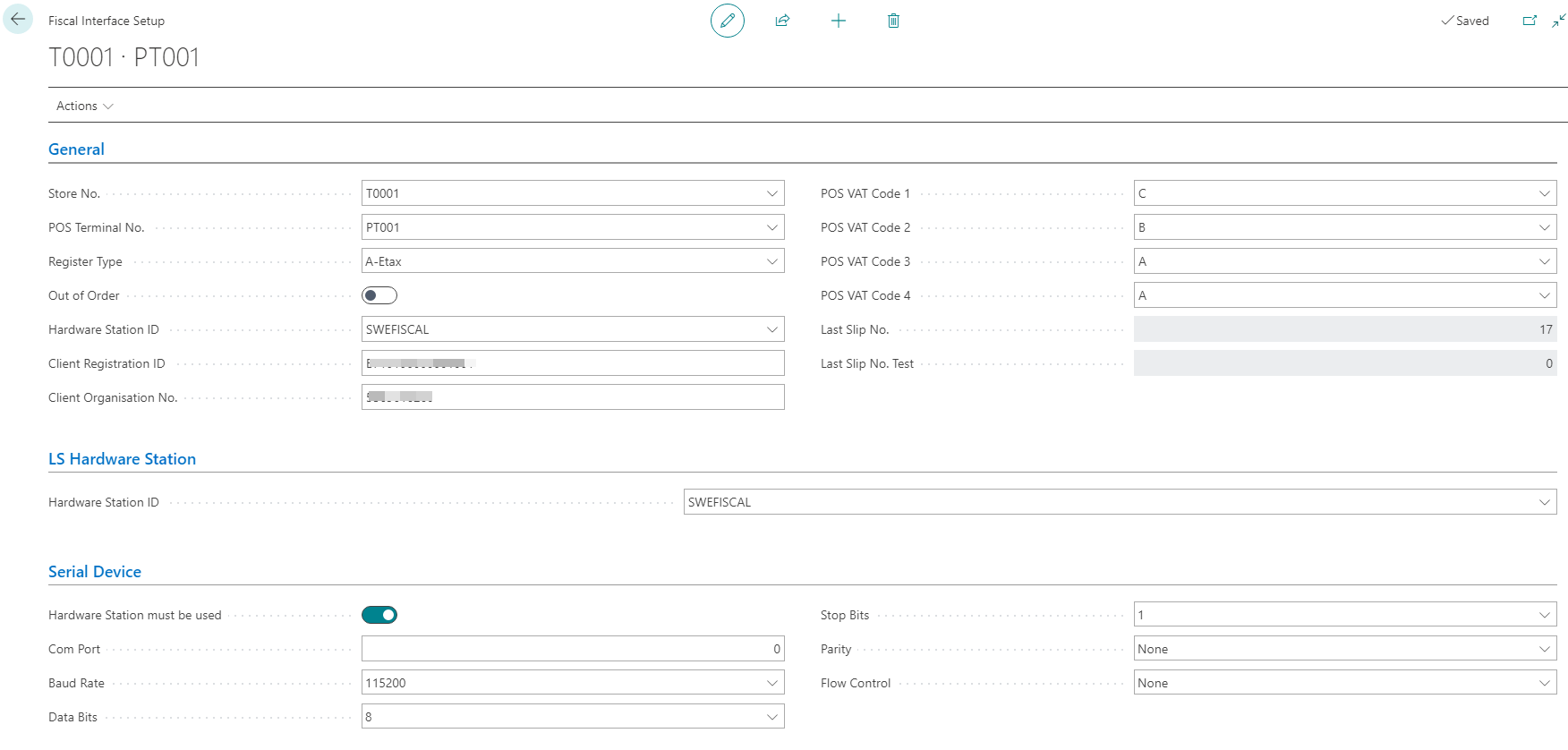This screenshot has width=1568, height=750.
Task: Collapse the General section heading
Action: (76, 149)
